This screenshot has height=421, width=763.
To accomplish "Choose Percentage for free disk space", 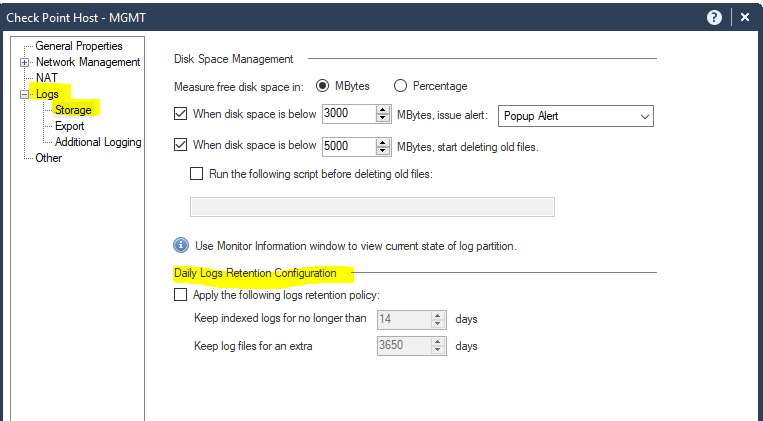I will click(x=400, y=86).
